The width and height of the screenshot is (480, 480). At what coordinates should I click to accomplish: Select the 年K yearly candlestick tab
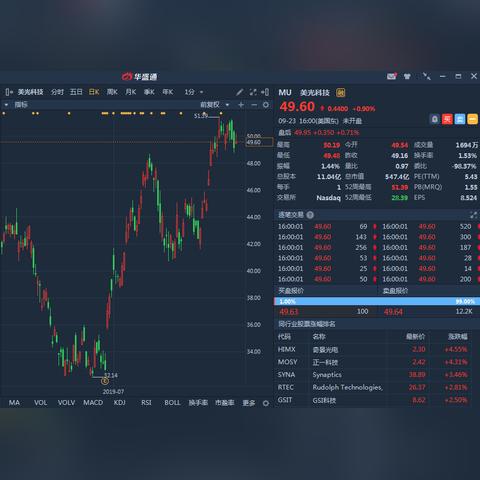click(168, 92)
